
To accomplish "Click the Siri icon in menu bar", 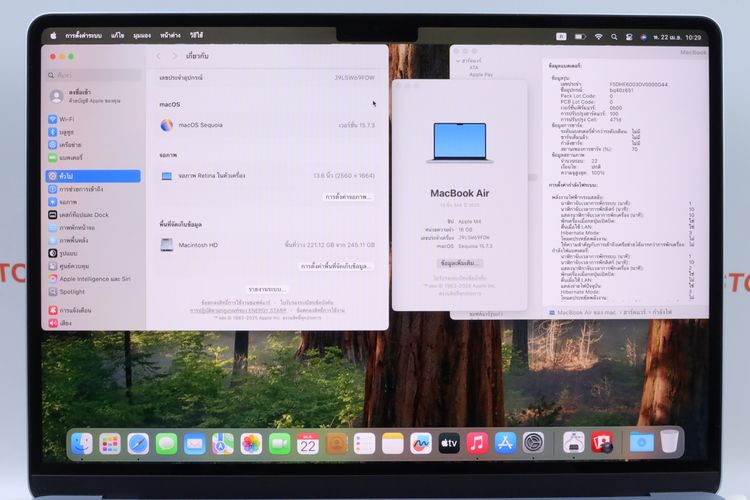I will (644, 37).
